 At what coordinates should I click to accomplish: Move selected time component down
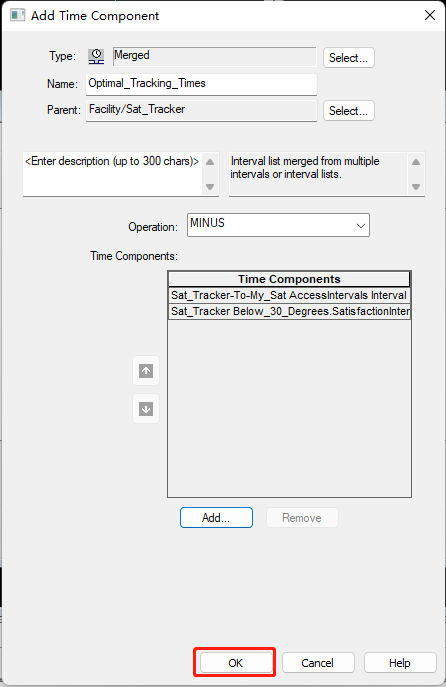click(x=146, y=409)
